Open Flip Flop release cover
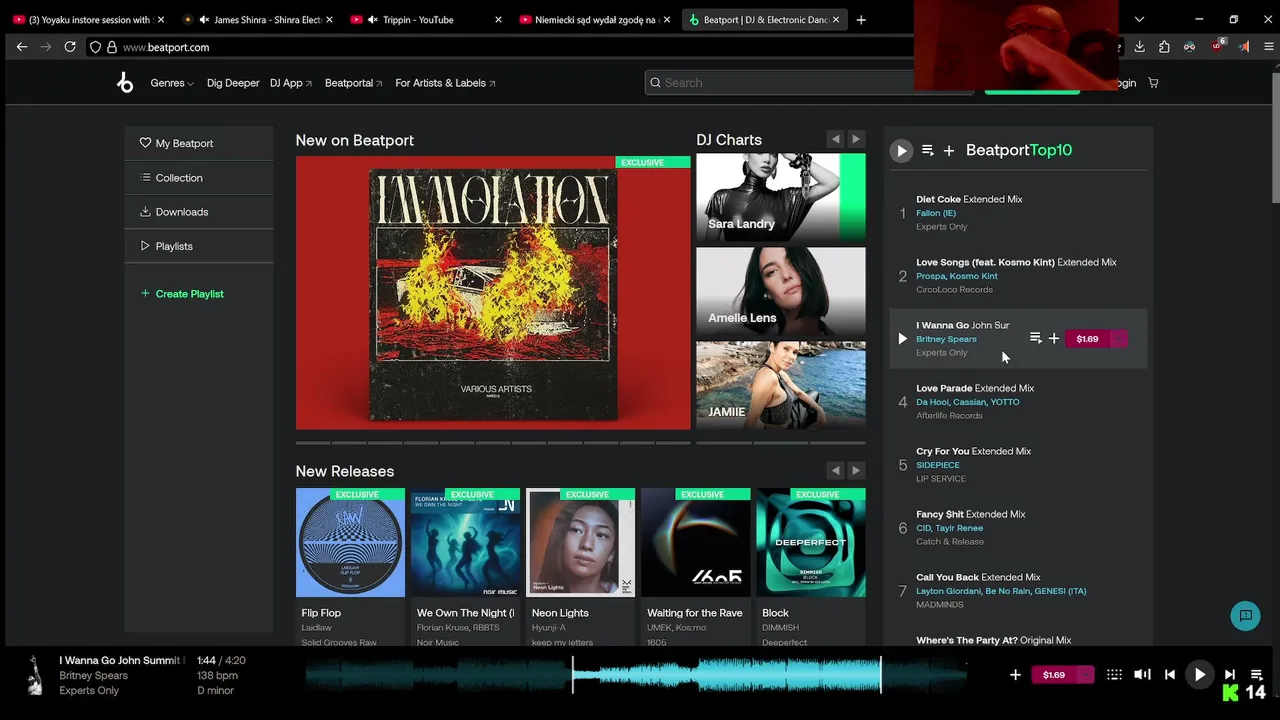 (x=350, y=542)
